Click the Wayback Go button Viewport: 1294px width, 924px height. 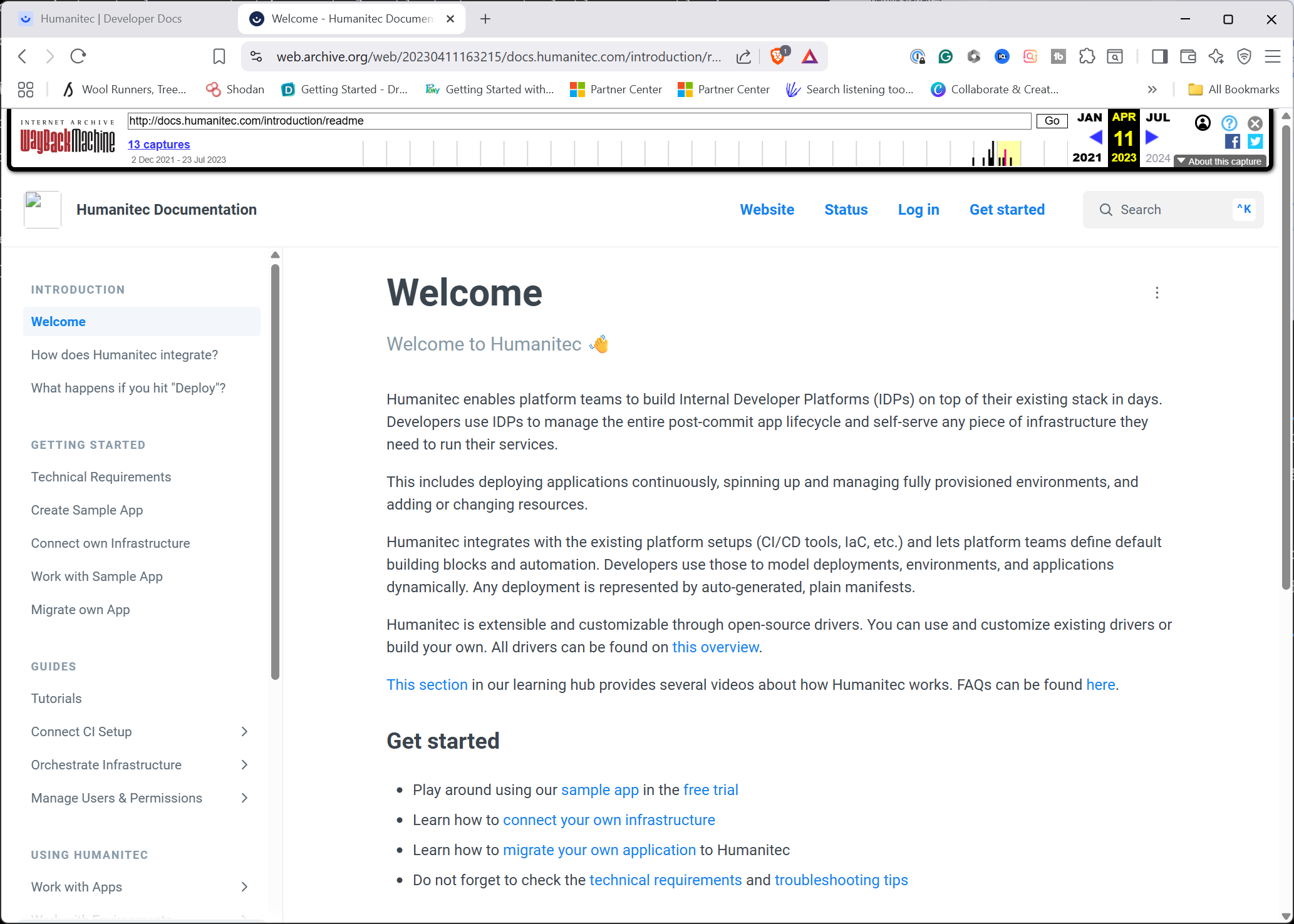pyautogui.click(x=1052, y=121)
